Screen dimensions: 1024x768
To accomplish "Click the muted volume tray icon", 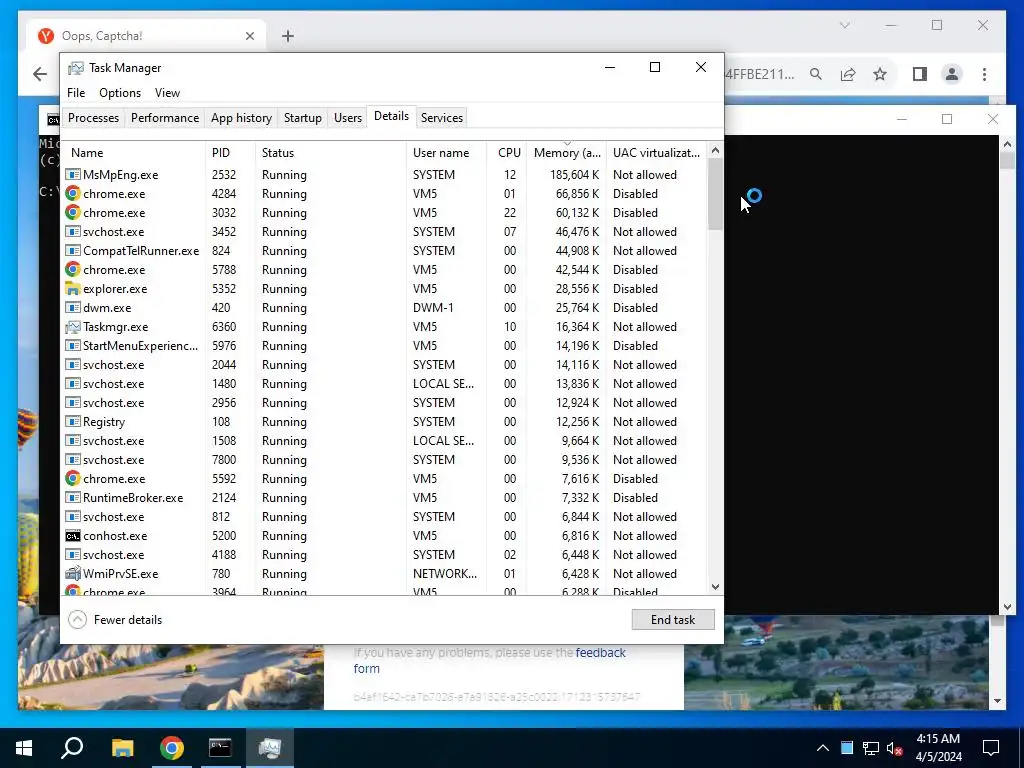I will [895, 748].
